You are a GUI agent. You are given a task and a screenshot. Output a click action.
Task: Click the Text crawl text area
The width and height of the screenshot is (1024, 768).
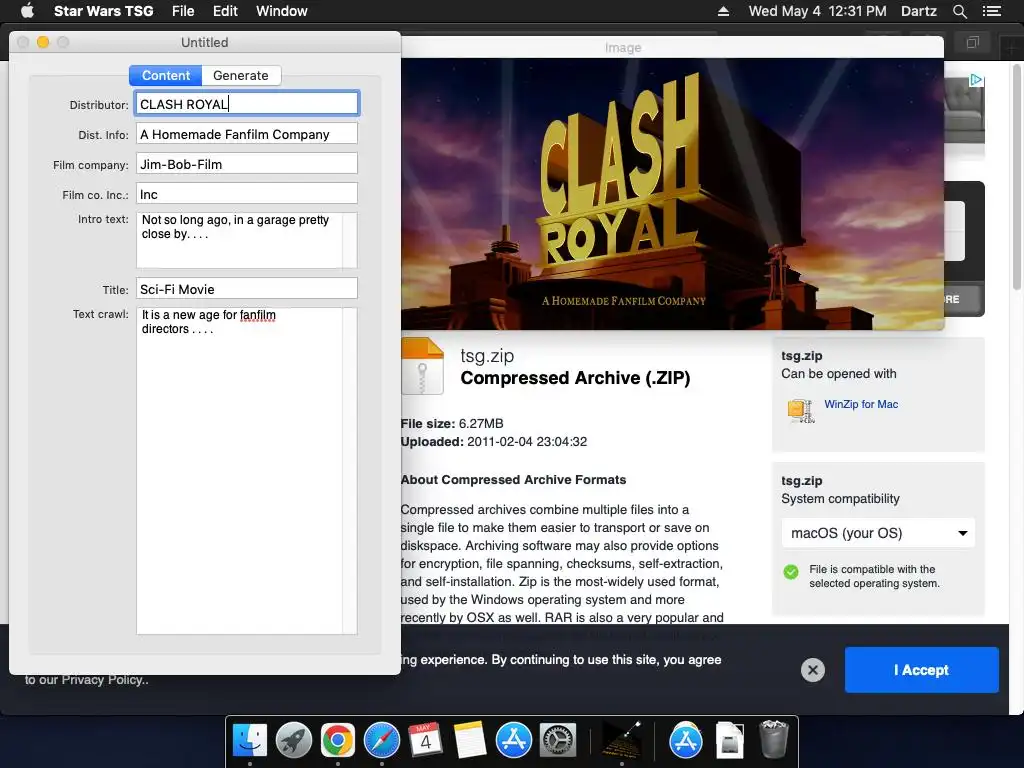point(247,471)
